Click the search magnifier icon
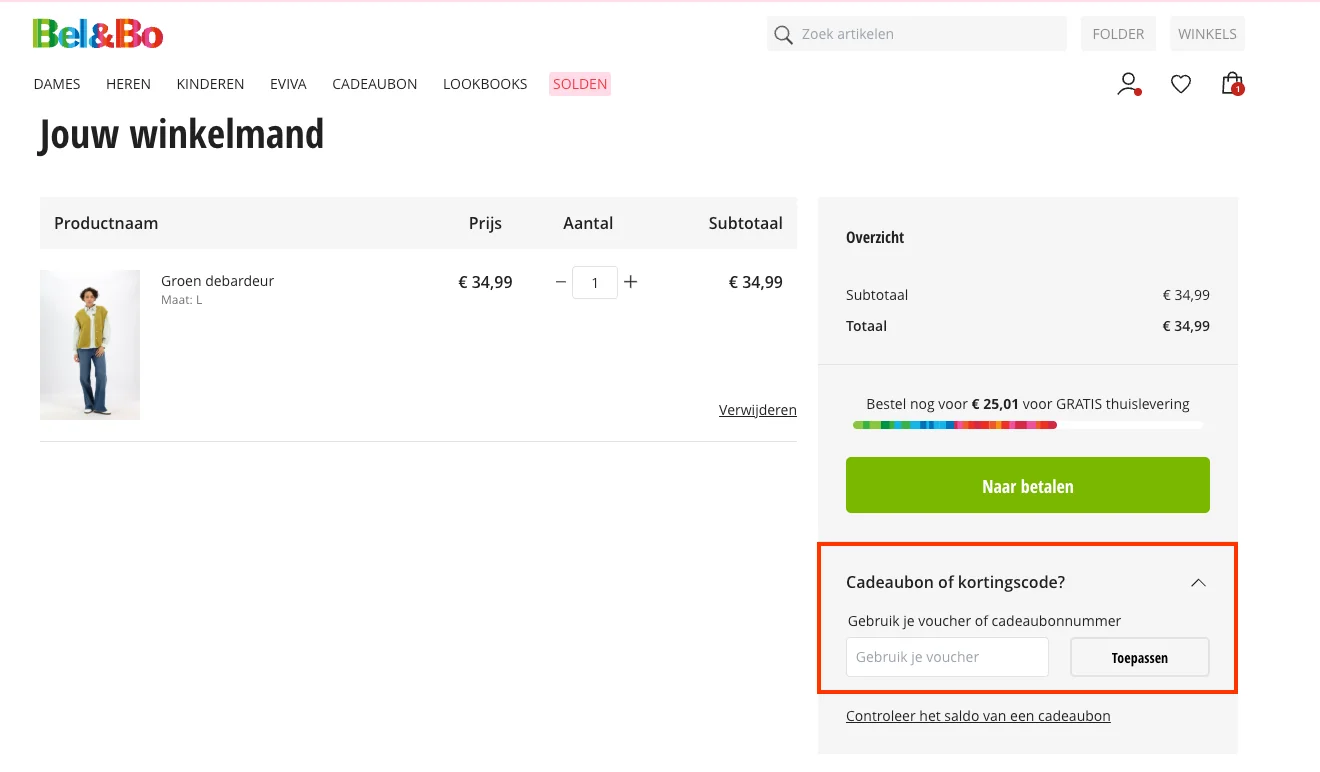The image size is (1320, 772). click(783, 34)
